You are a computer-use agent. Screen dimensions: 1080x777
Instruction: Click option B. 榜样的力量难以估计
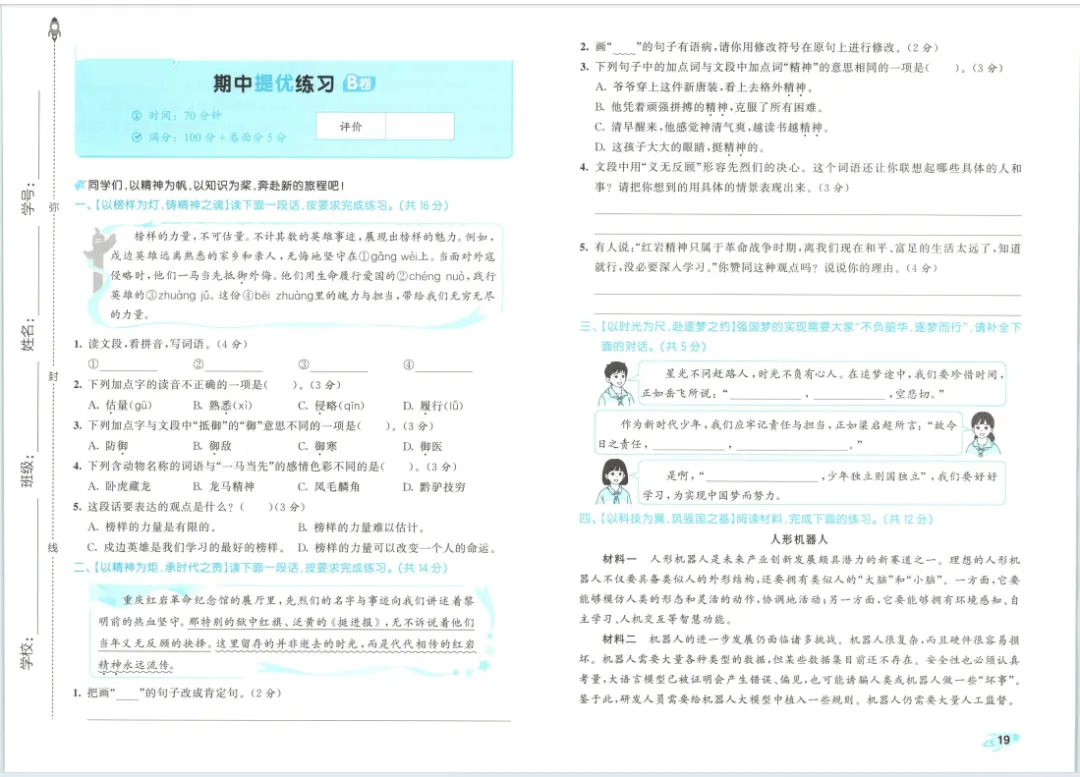(362, 527)
